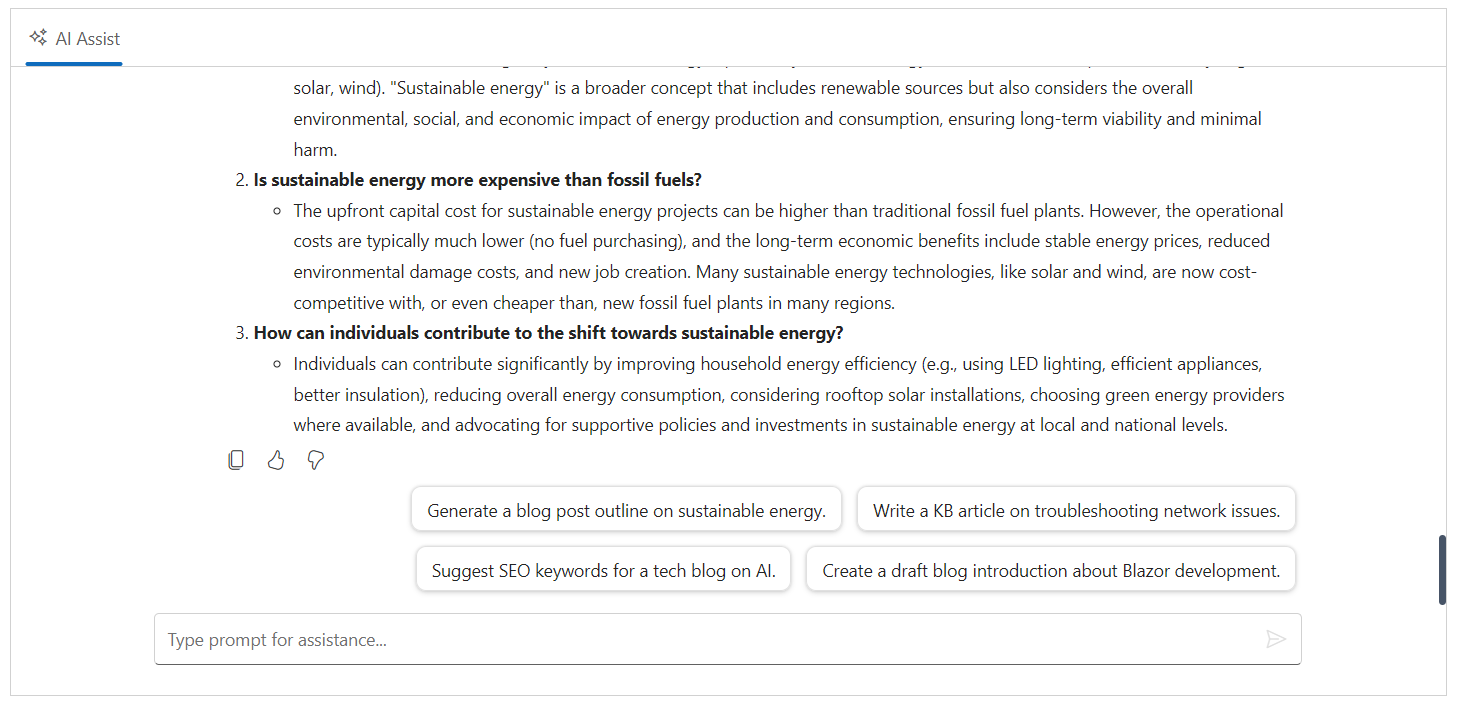Viewport: 1460px width, 714px height.
Task: Copy the AI response to clipboard
Action: (236, 460)
